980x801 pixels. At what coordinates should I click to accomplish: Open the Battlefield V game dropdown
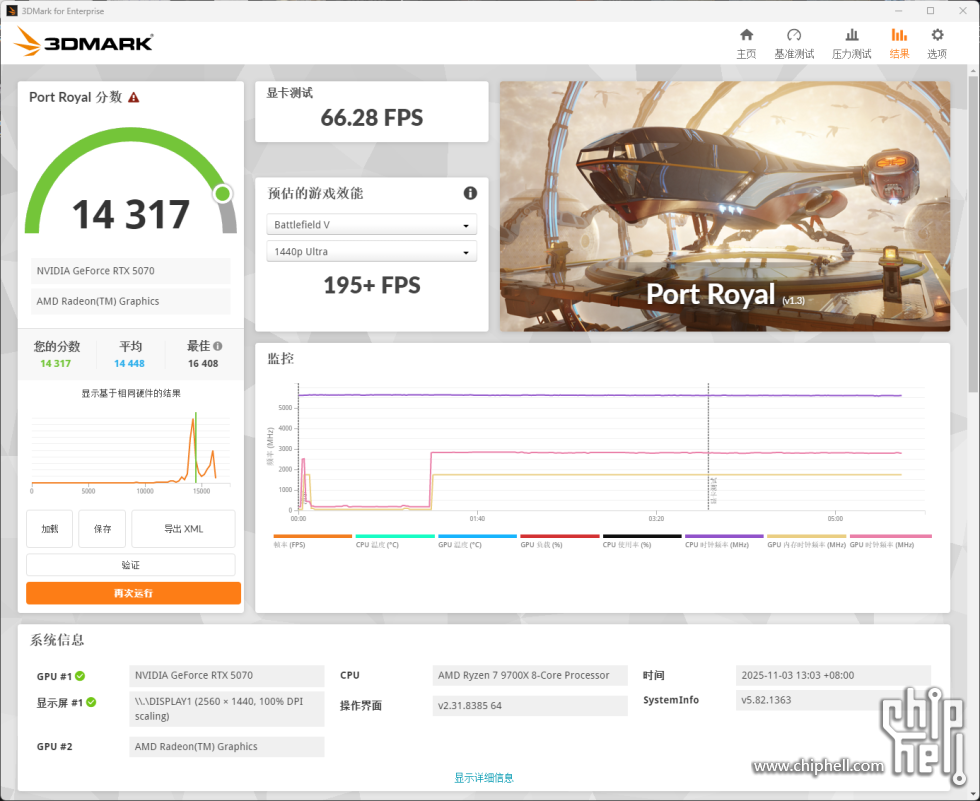pyautogui.click(x=371, y=225)
